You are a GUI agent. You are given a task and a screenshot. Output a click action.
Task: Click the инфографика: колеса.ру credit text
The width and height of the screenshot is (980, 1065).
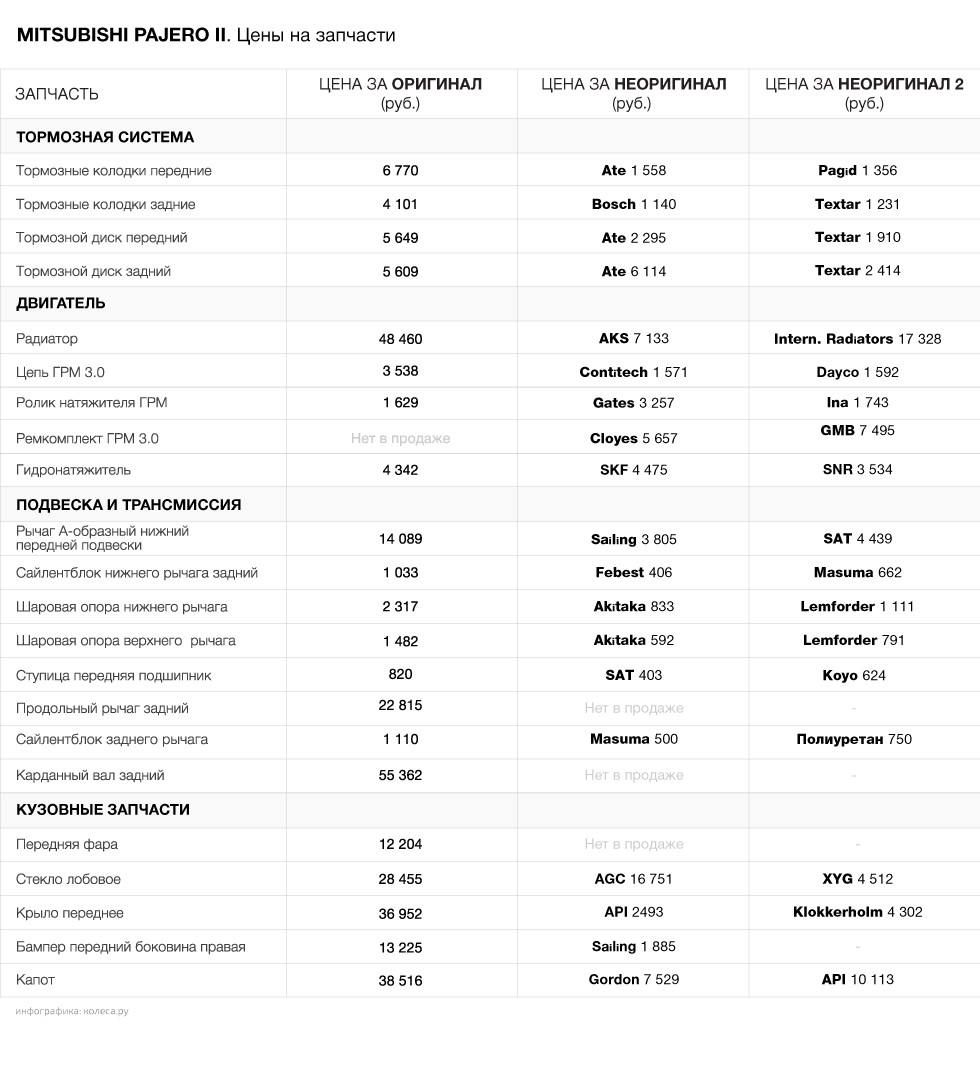click(72, 1011)
